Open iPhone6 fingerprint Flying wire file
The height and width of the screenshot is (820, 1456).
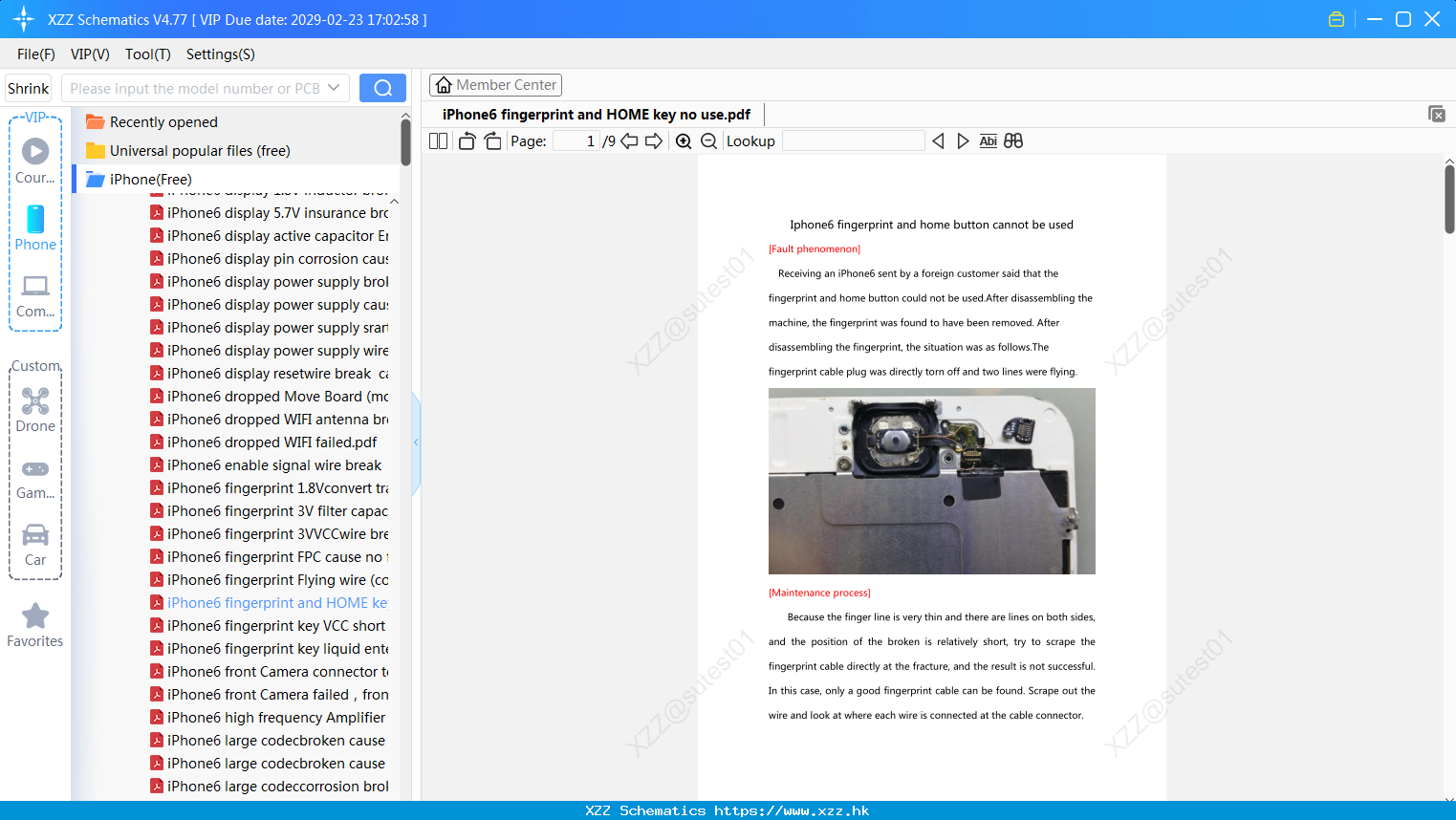coord(270,580)
